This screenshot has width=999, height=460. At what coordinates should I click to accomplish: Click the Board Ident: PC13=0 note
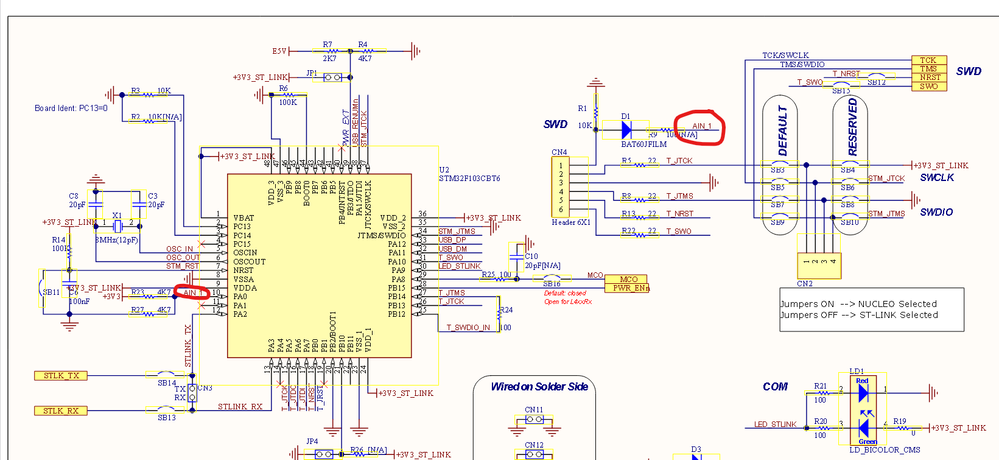(71, 108)
